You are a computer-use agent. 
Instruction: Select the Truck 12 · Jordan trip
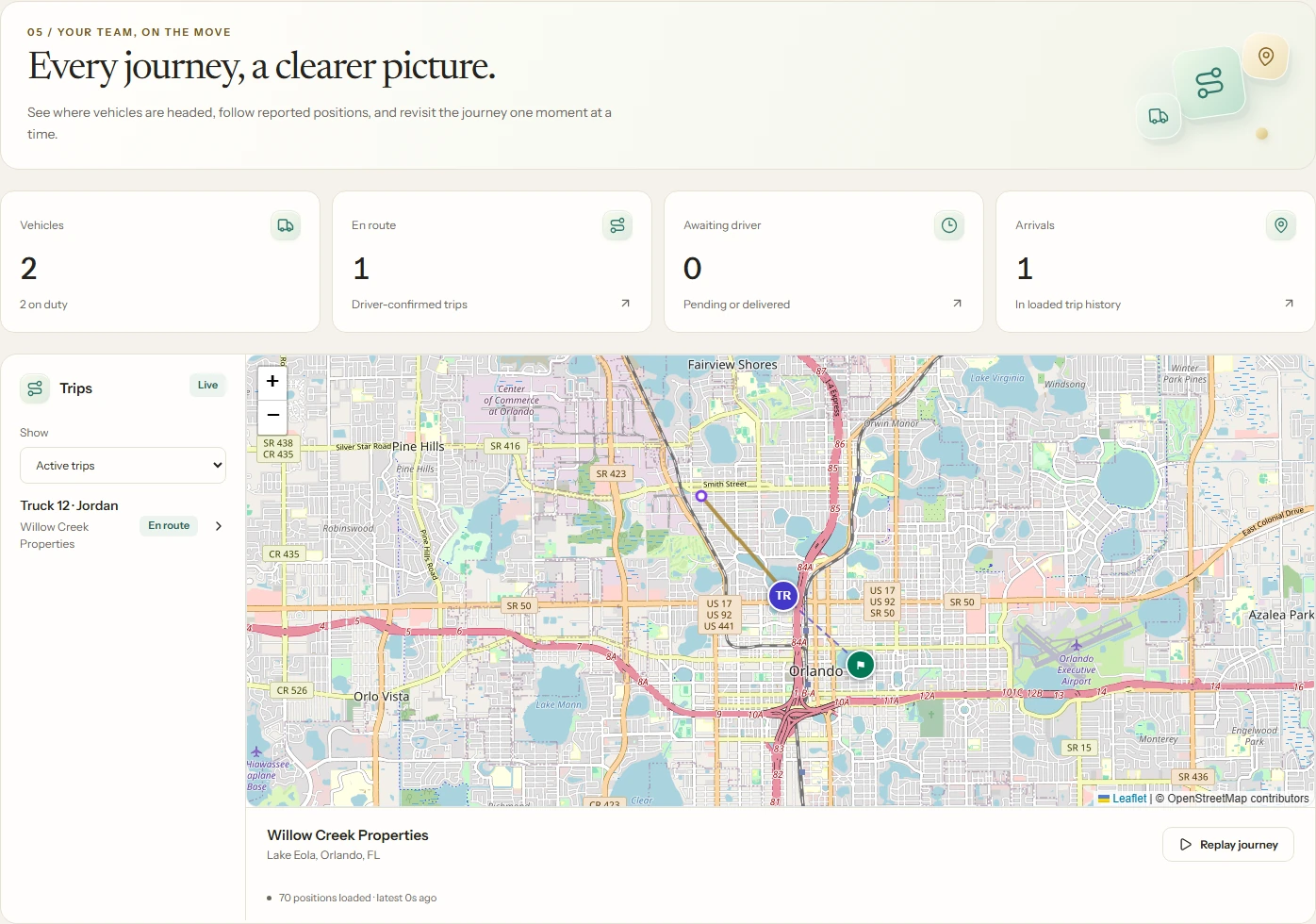point(123,524)
